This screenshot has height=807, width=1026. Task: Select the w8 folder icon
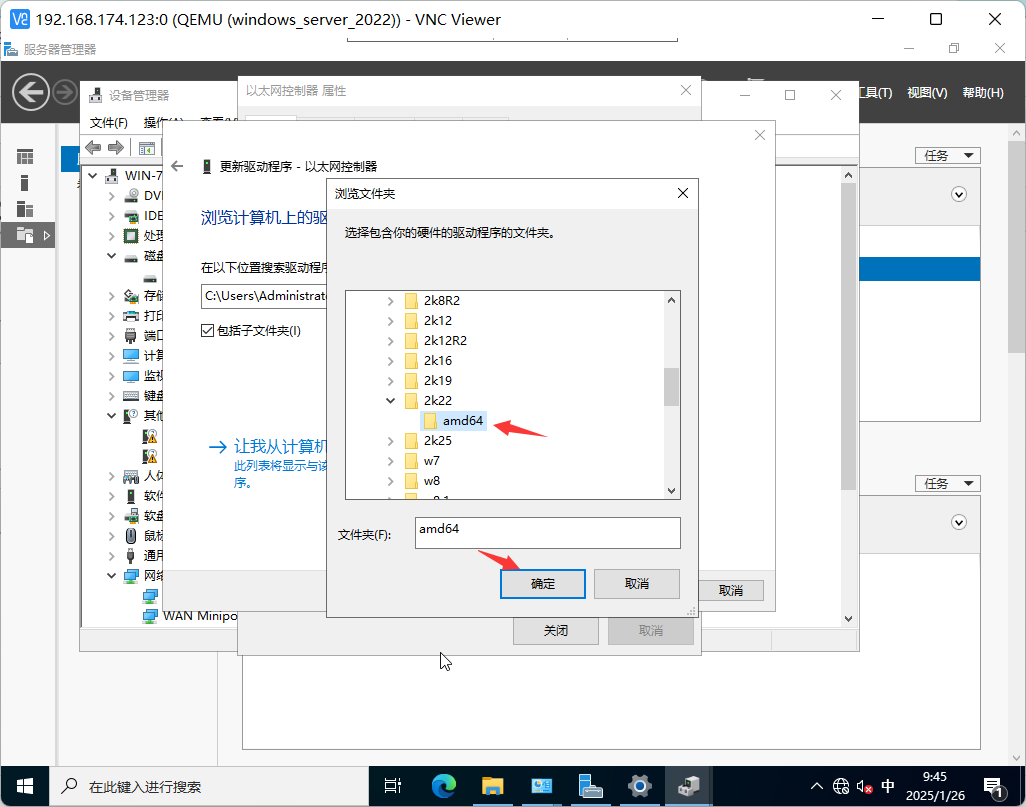coord(411,481)
